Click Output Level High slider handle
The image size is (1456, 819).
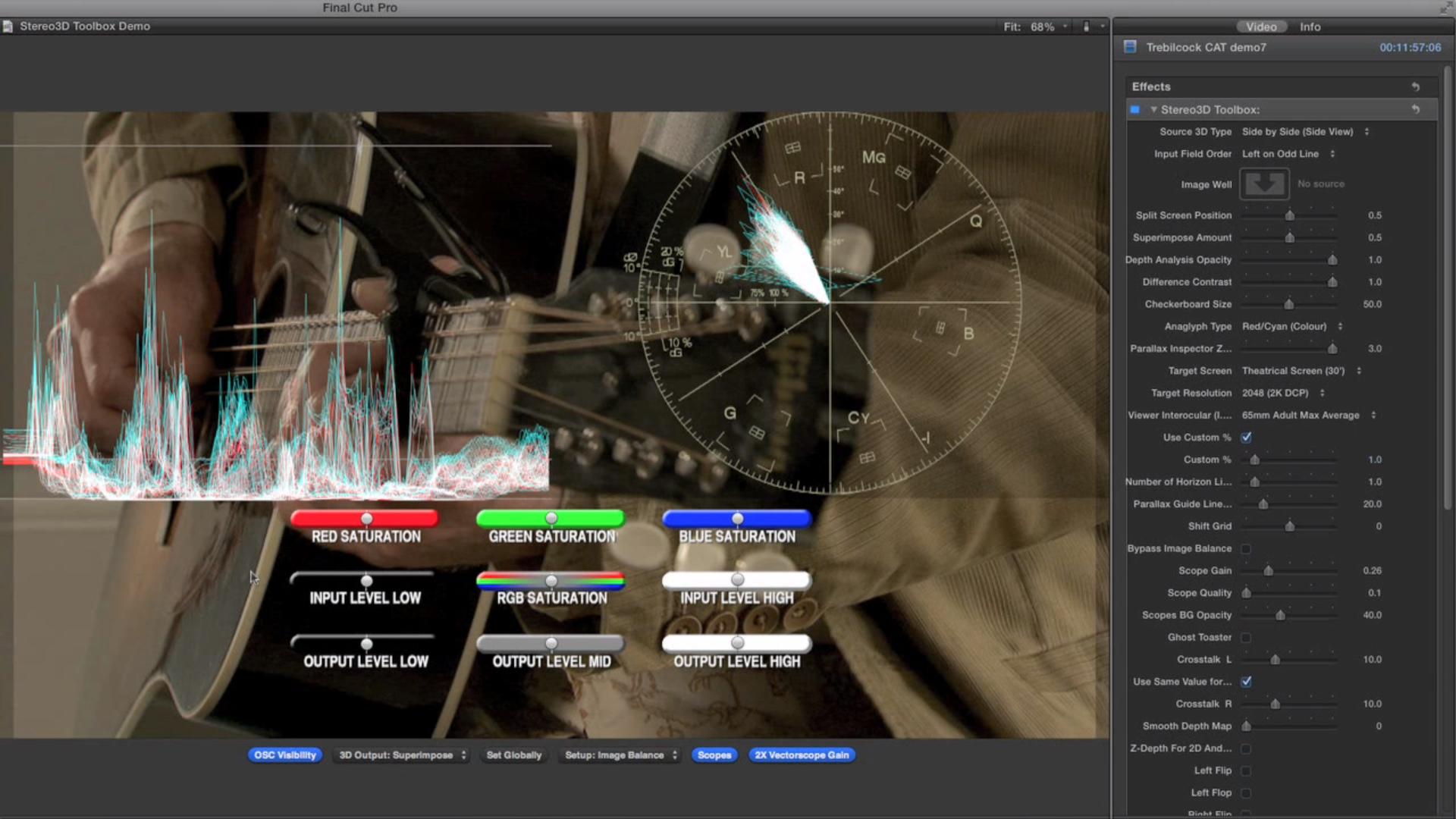(x=737, y=643)
